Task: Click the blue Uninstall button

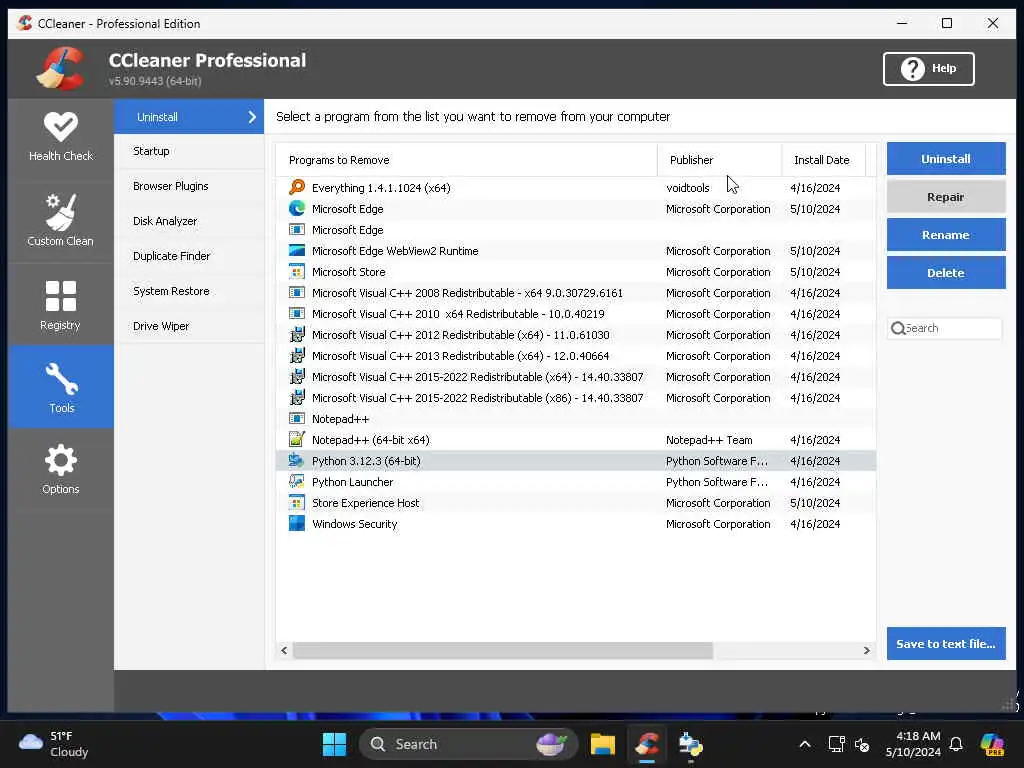Action: pos(946,159)
